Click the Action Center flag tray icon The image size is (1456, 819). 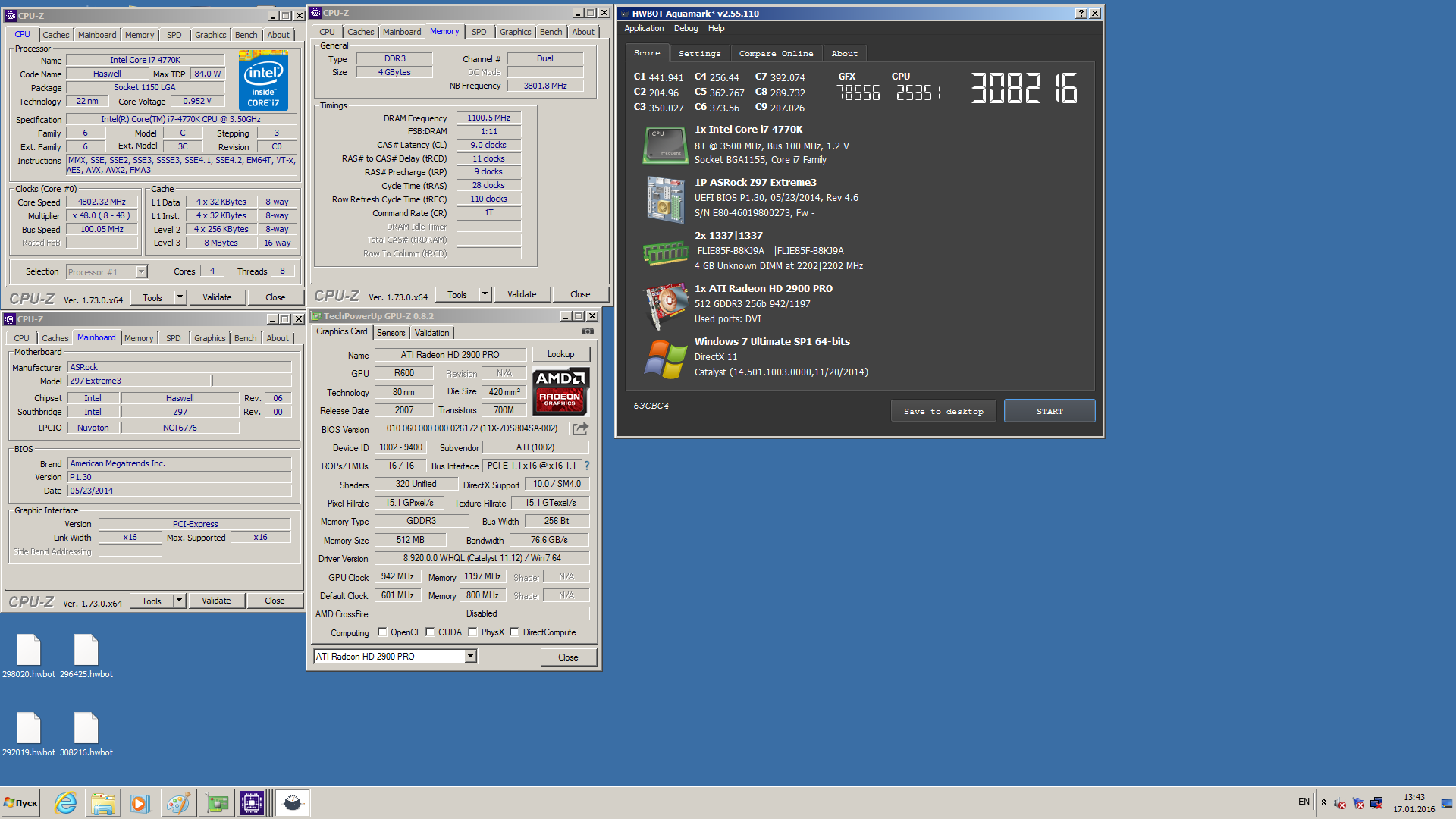1358,803
